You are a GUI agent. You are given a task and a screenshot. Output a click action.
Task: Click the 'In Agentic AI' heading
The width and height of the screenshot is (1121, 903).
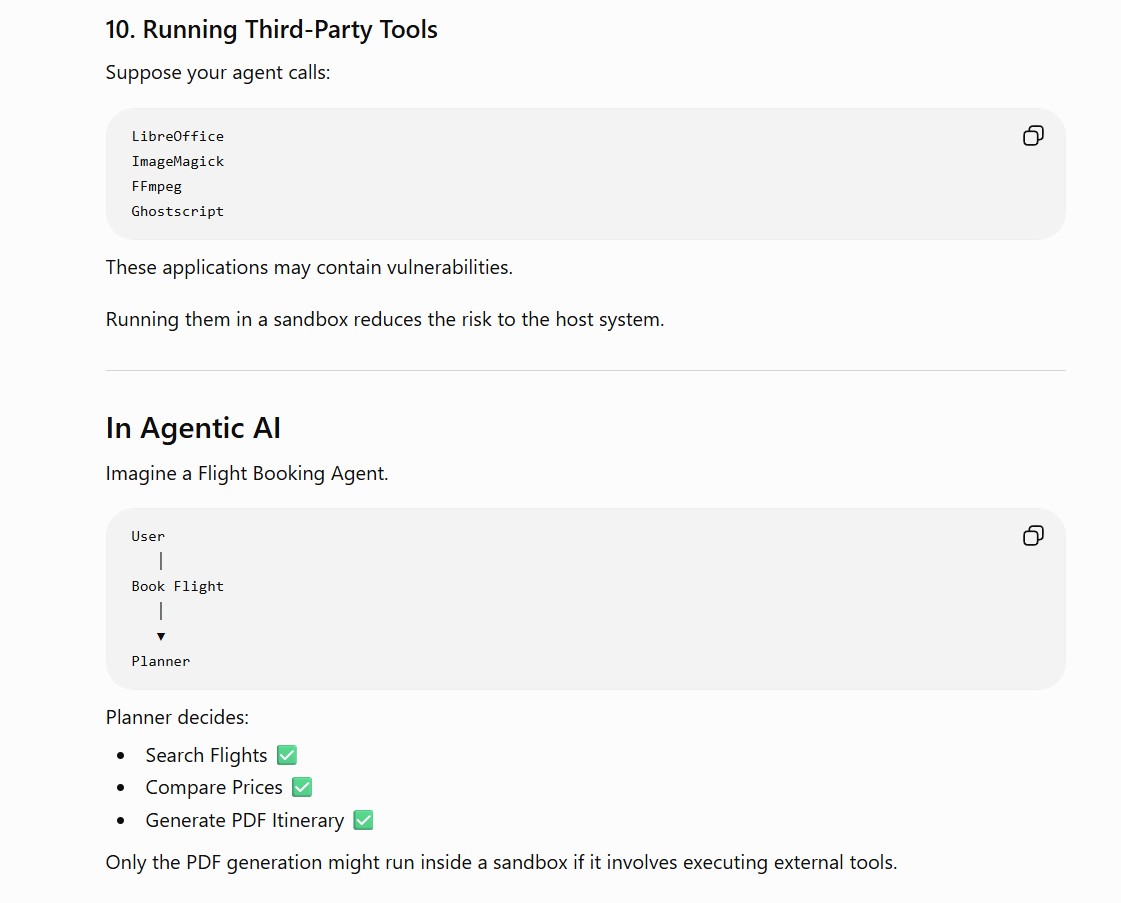[x=193, y=428]
